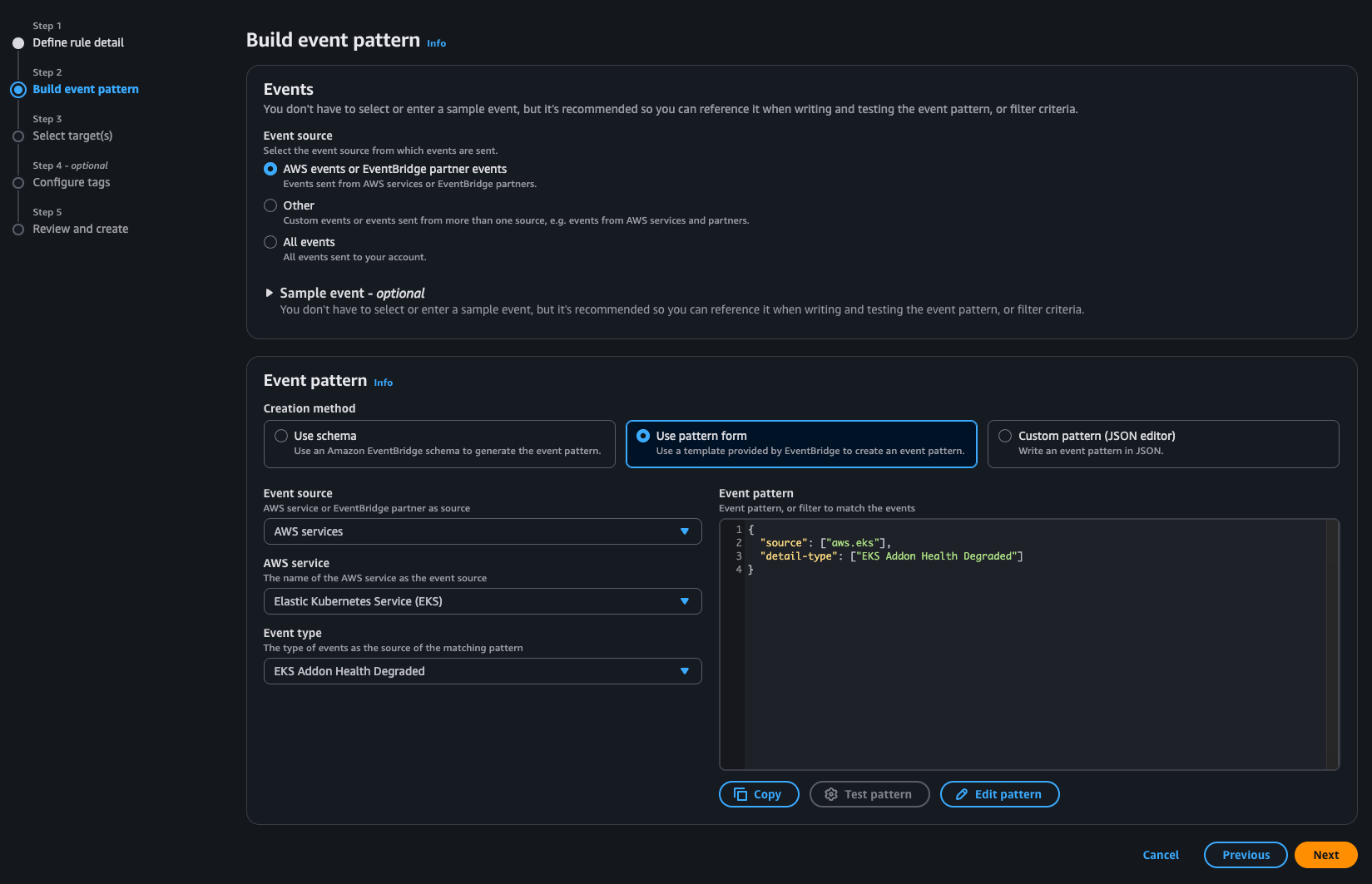Screen dimensions: 1372x884
Task: Click the Next button
Action: click(1325, 855)
